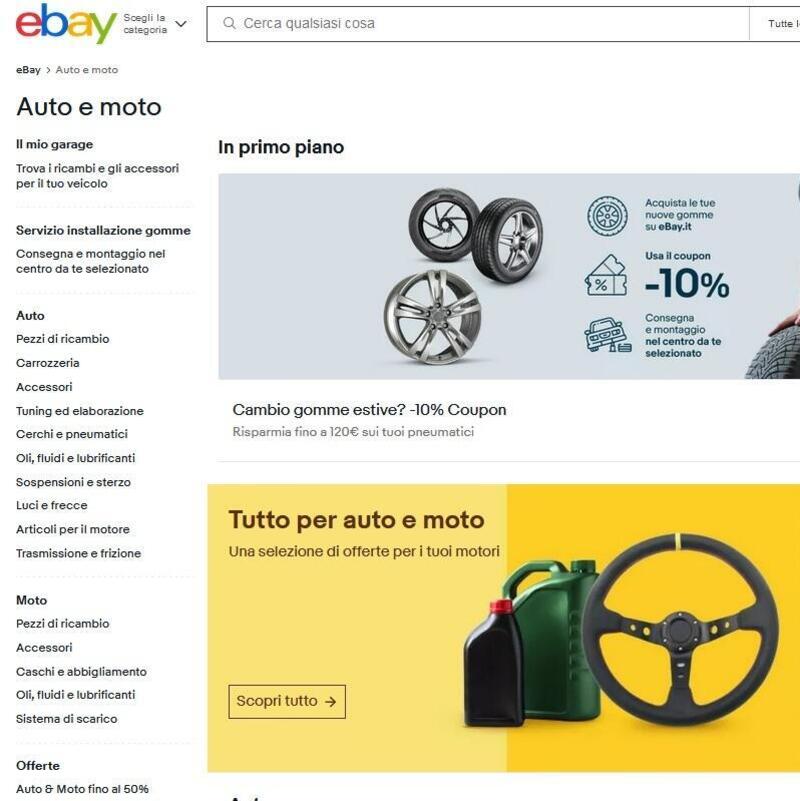Open Servizio installazione gomme
Viewport: 800px width, 801px height.
(x=103, y=230)
